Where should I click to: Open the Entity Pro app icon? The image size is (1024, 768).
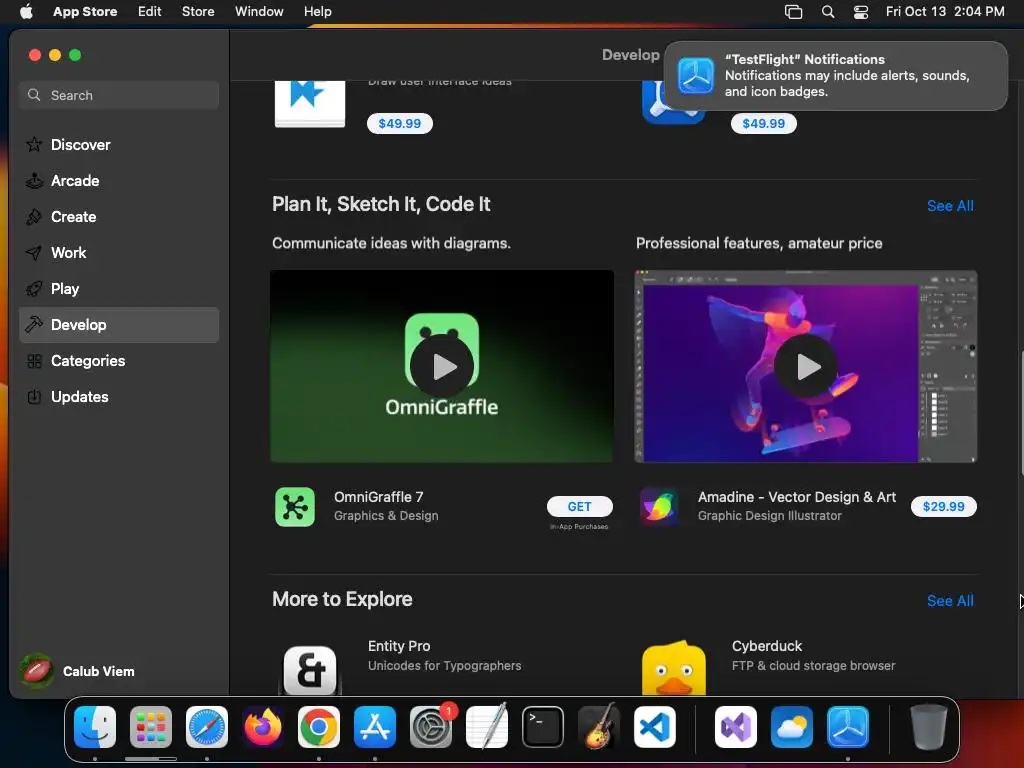310,669
